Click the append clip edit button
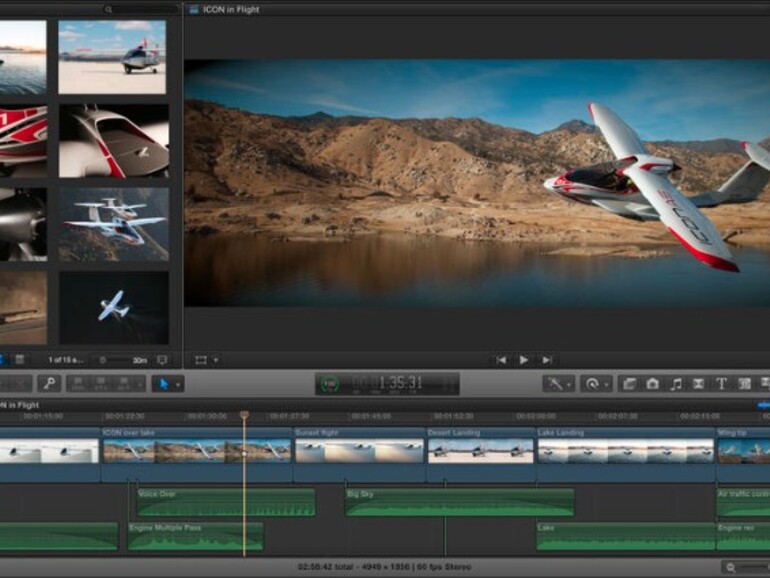This screenshot has width=770, height=578. 124,384
